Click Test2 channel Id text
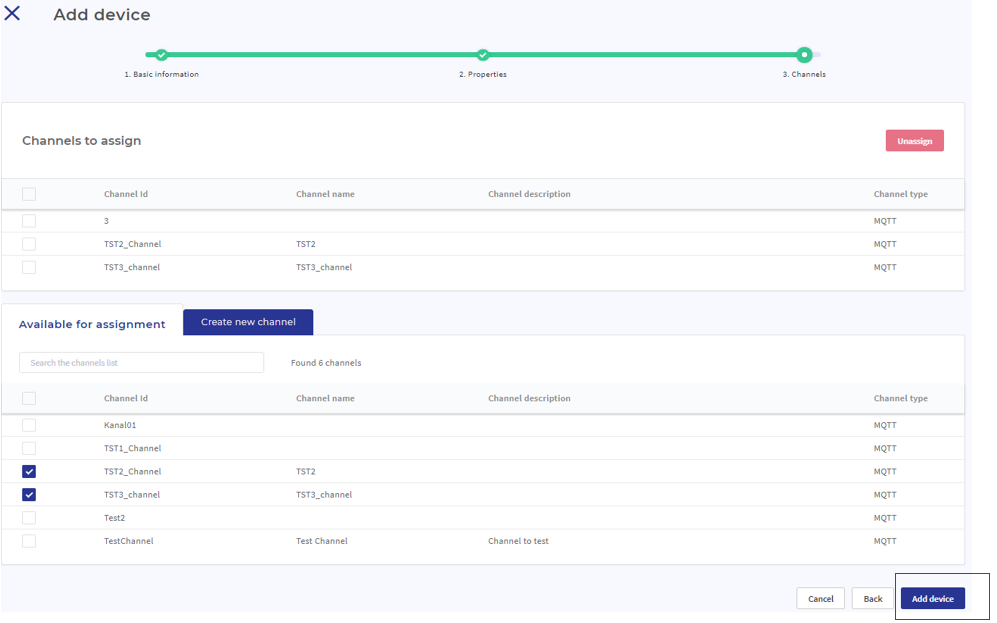Screen dimensions: 997x623 (x=114, y=517)
